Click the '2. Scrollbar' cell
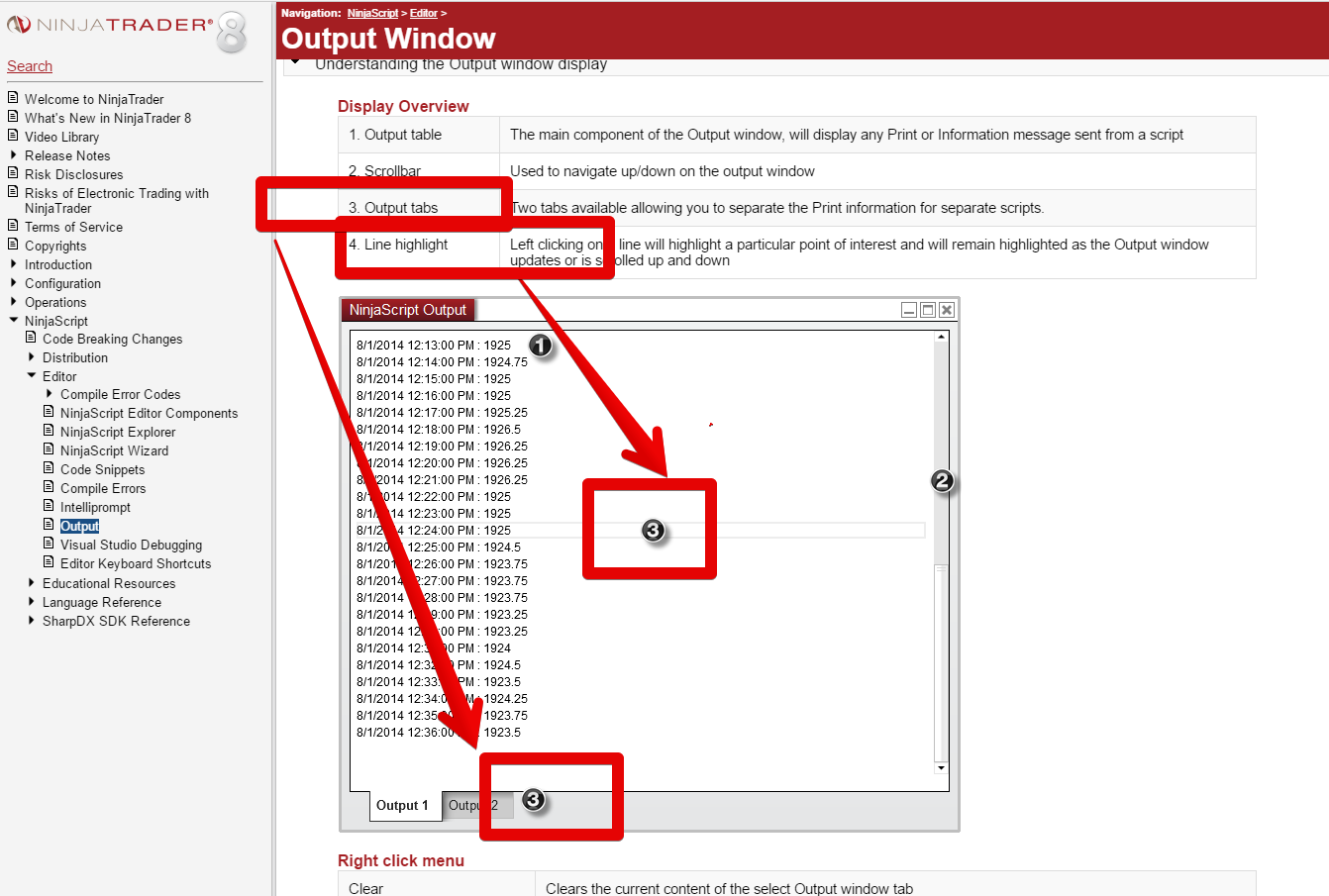Image resolution: width=1329 pixels, height=896 pixels. [419, 171]
